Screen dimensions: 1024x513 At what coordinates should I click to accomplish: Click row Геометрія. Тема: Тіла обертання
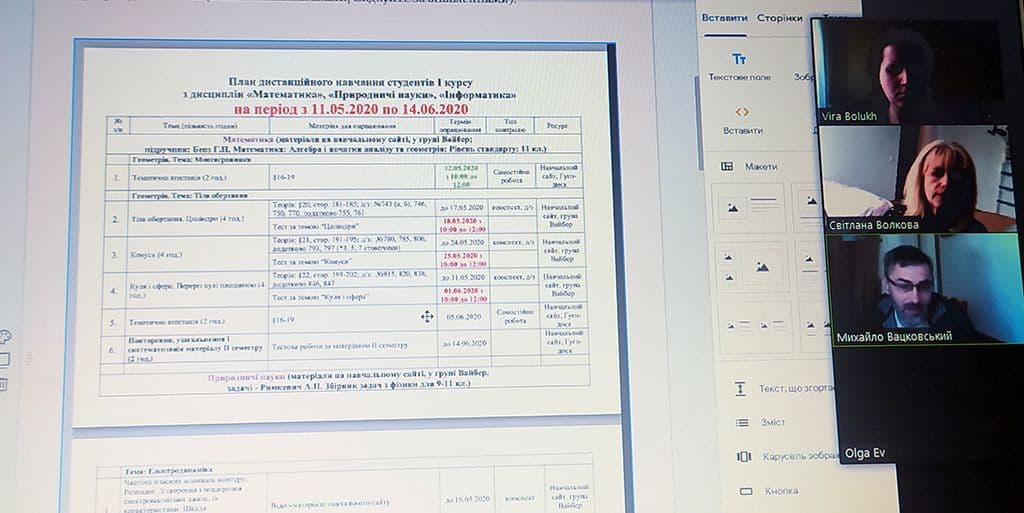tap(189, 195)
